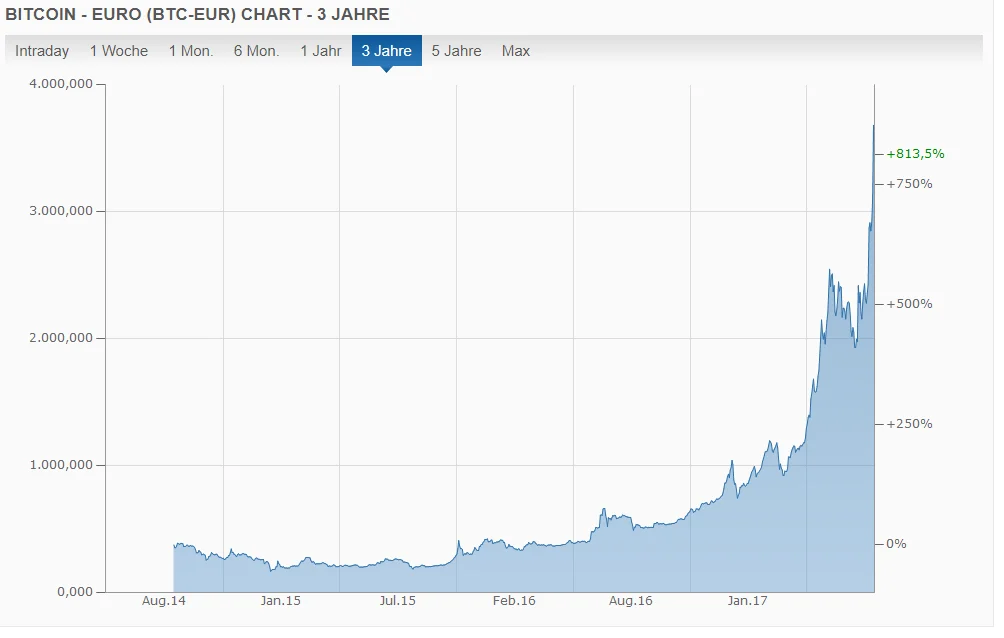Screen dimensions: 1004x638
Task: Click the Aug.14 date label
Action: (164, 601)
